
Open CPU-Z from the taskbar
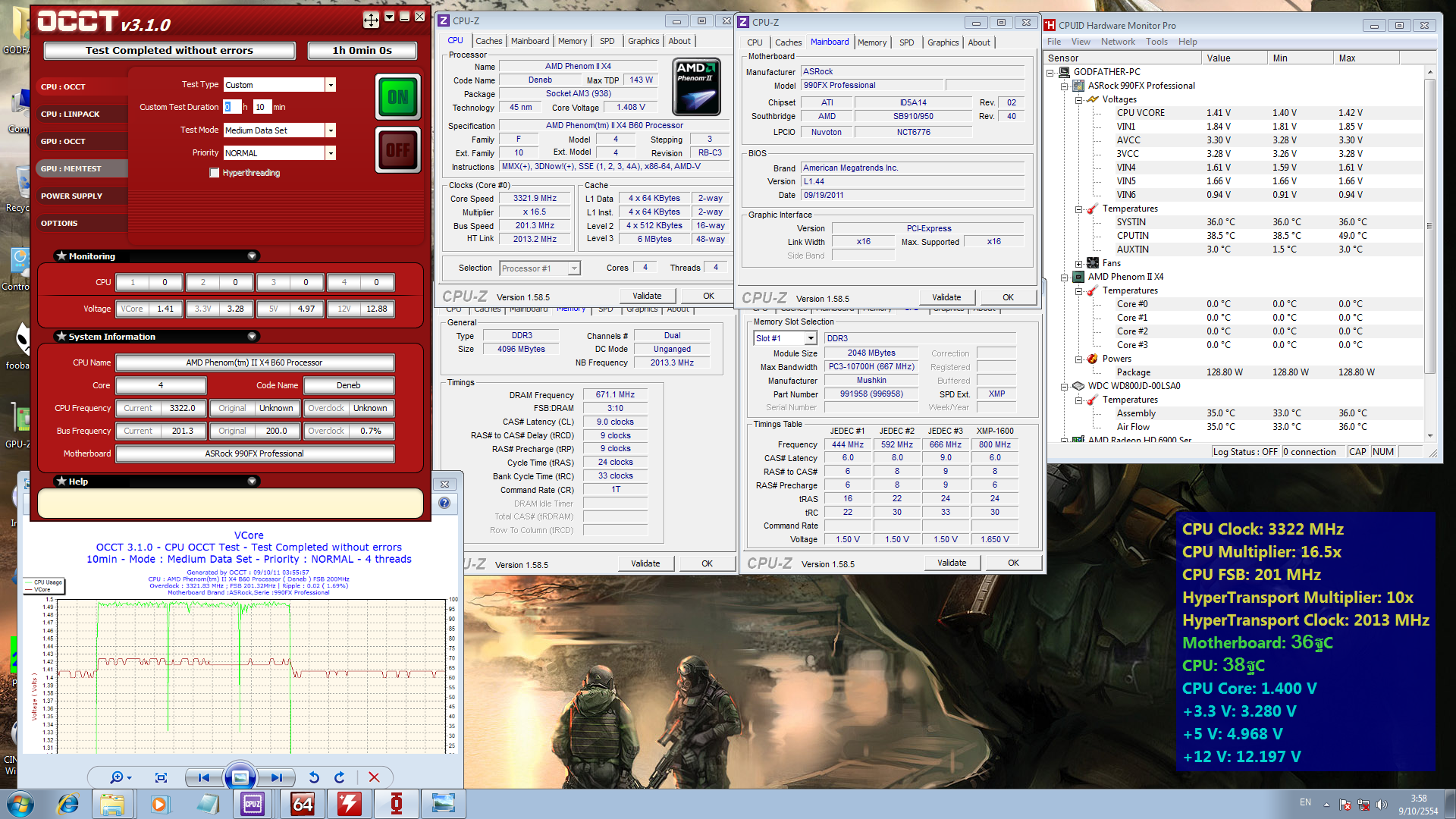(x=253, y=804)
